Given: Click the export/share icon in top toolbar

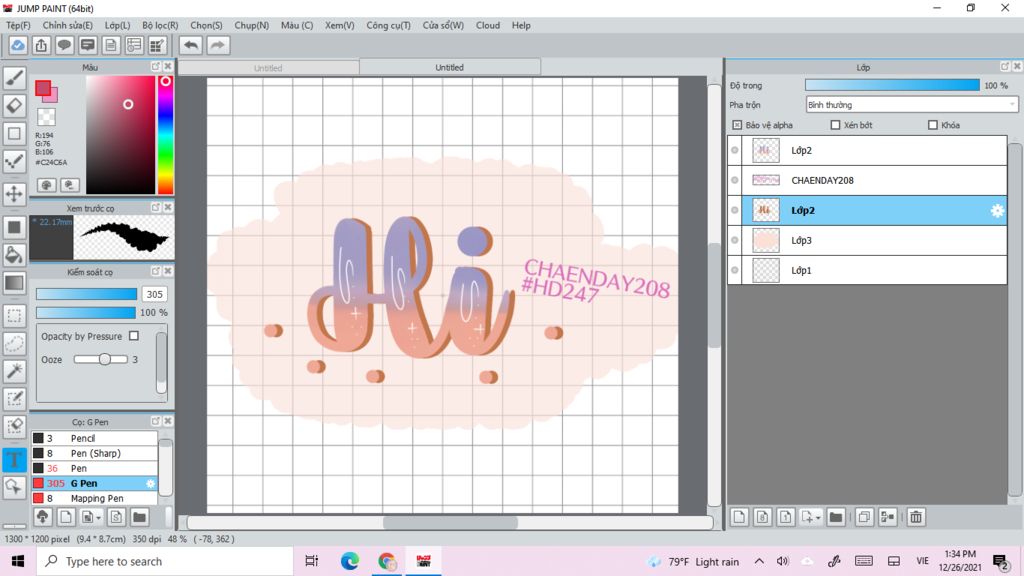Looking at the screenshot, I should tap(41, 45).
